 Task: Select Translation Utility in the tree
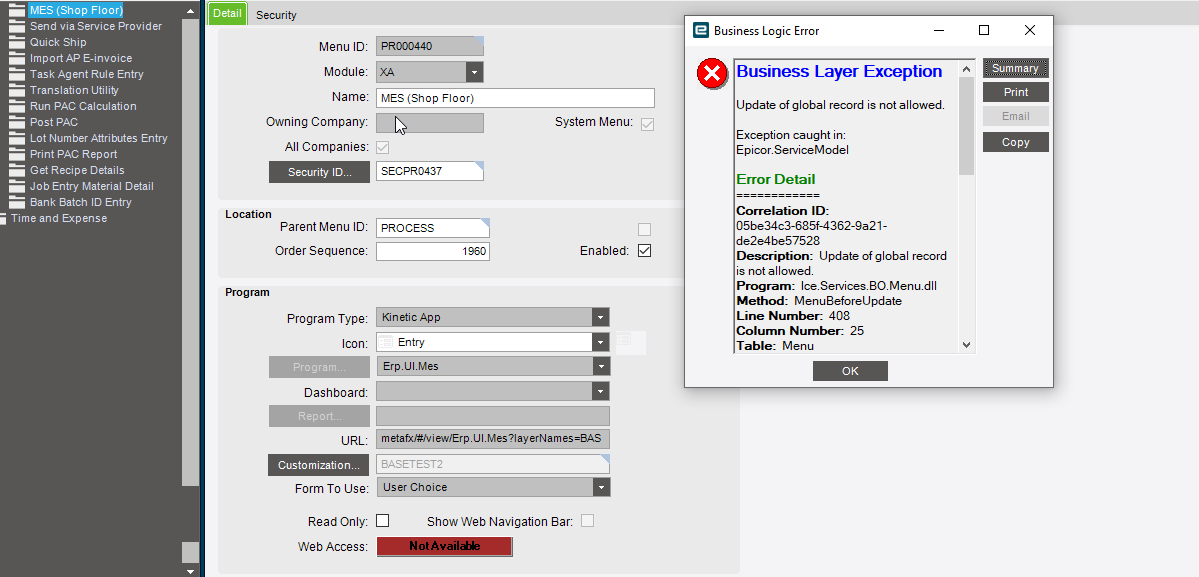pos(74,90)
